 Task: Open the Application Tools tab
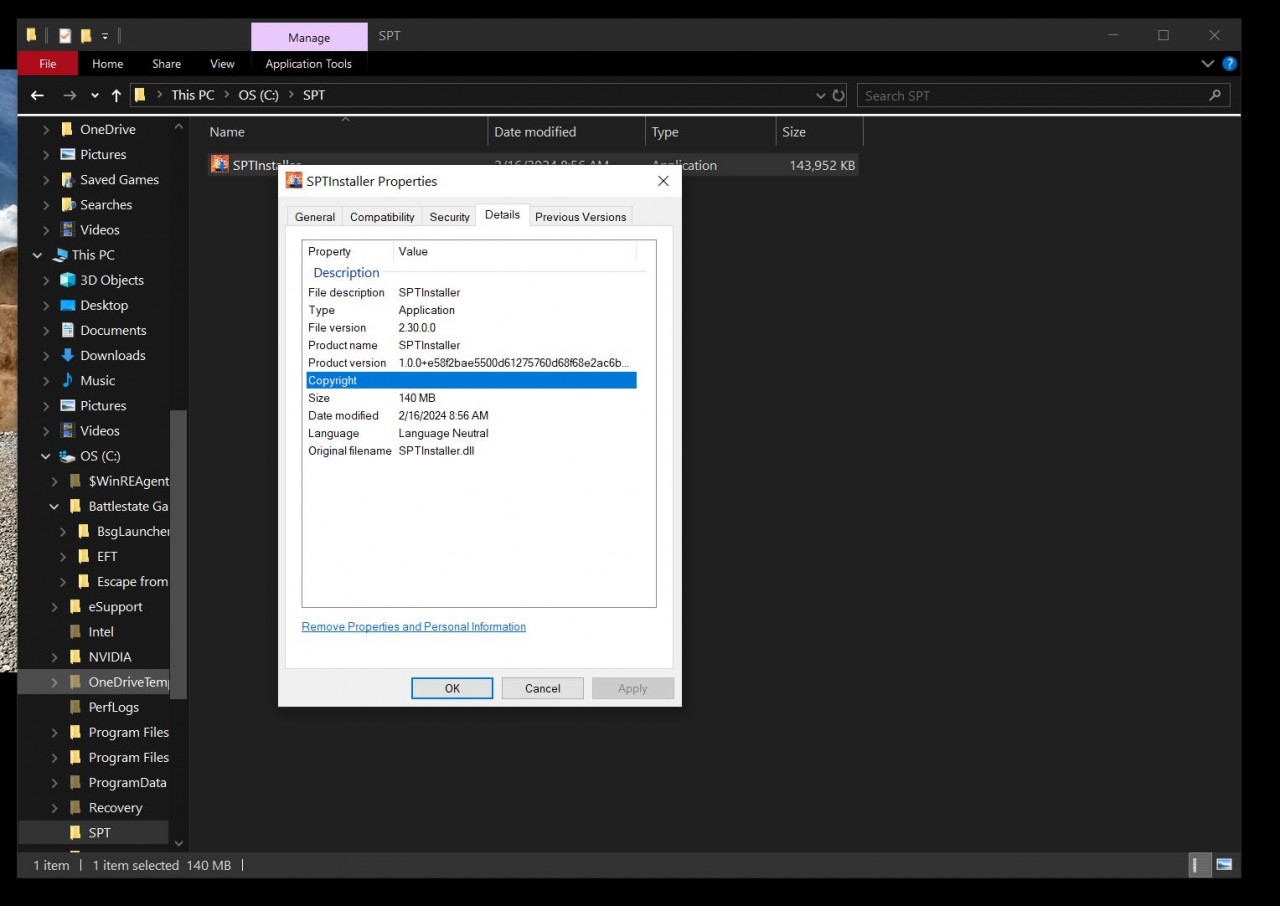[x=308, y=64]
